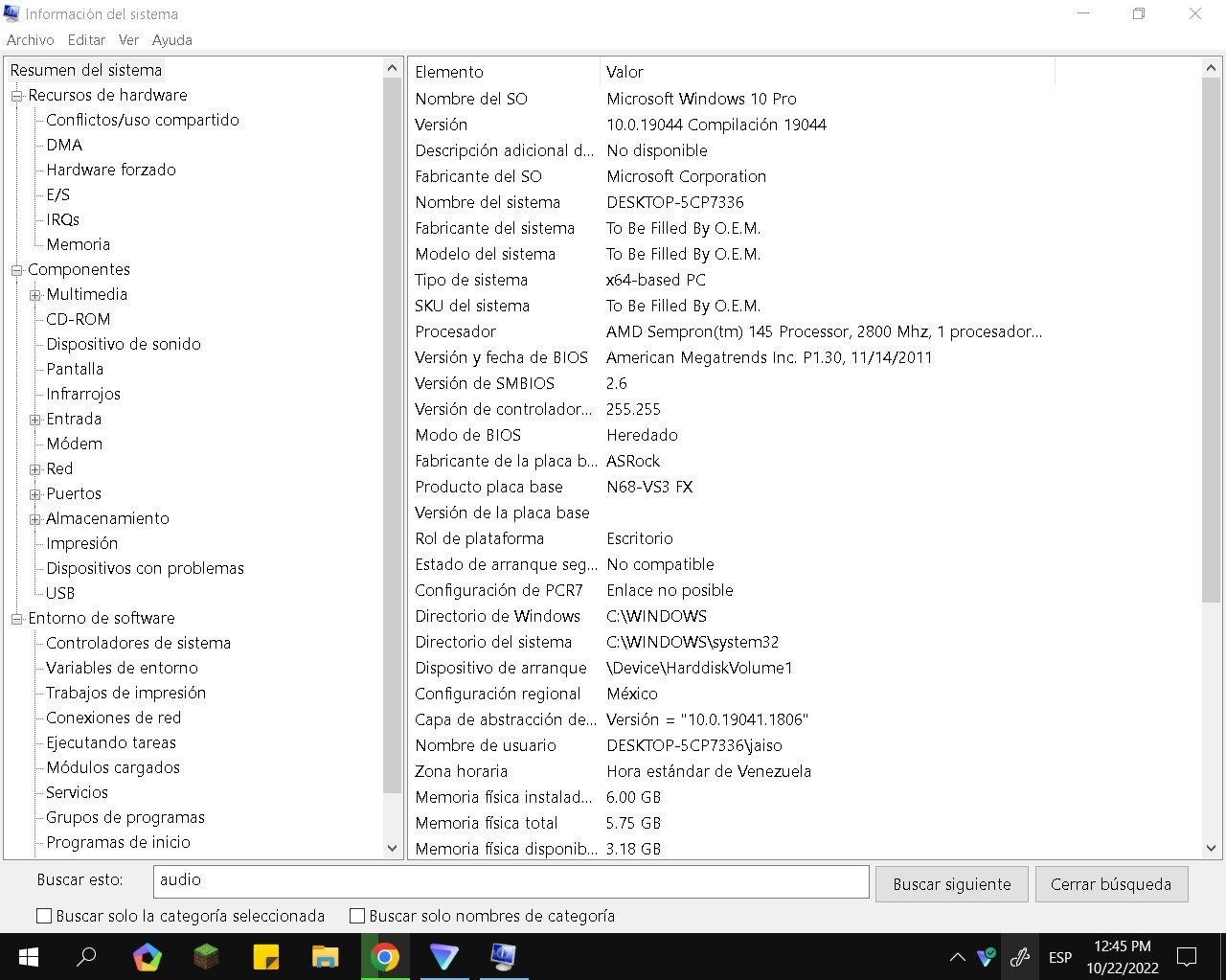
Task: Select IRQs tree item
Action: click(62, 219)
